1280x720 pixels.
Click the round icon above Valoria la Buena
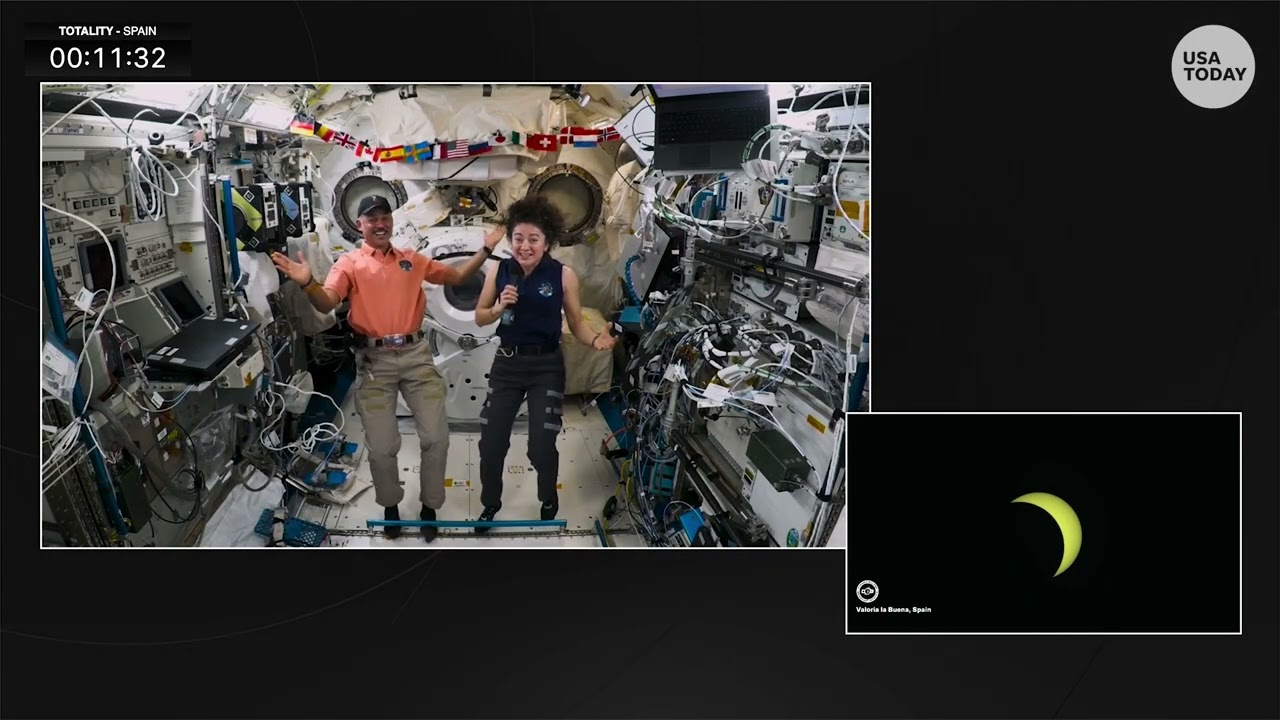[867, 591]
